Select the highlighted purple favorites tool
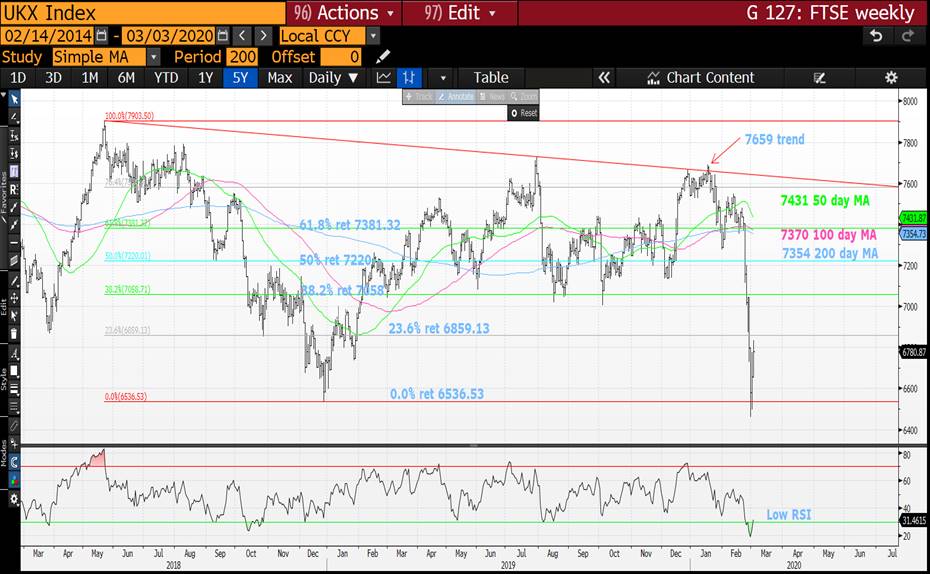 14,171
